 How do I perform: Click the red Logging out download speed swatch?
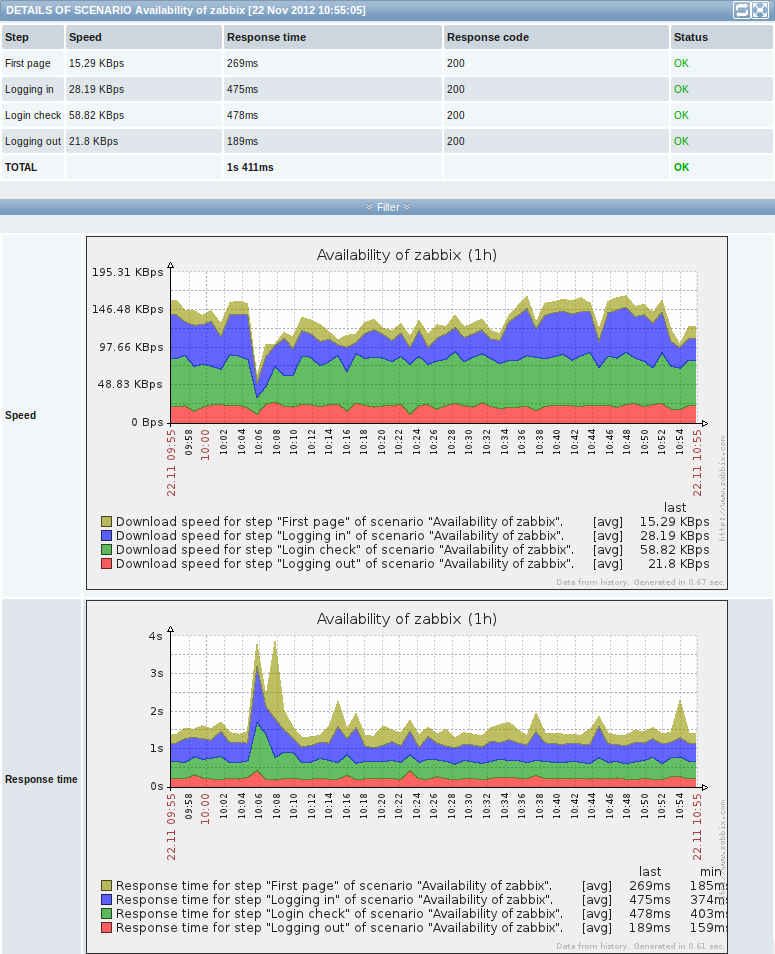coord(106,563)
